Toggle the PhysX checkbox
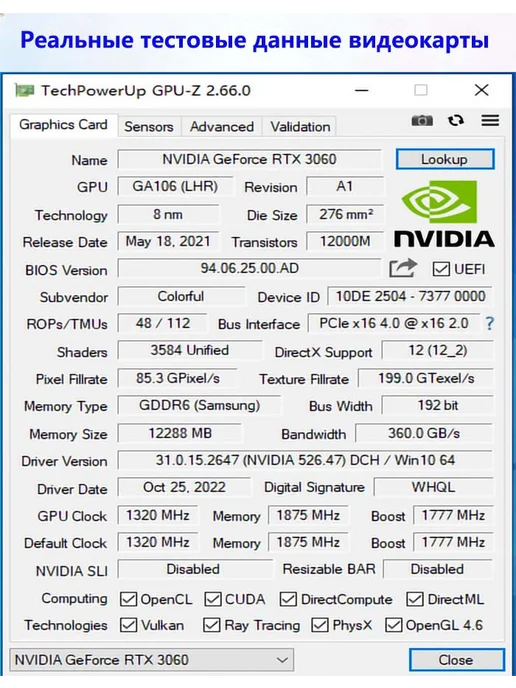Viewport: 516px width, 688px height. tap(320, 625)
